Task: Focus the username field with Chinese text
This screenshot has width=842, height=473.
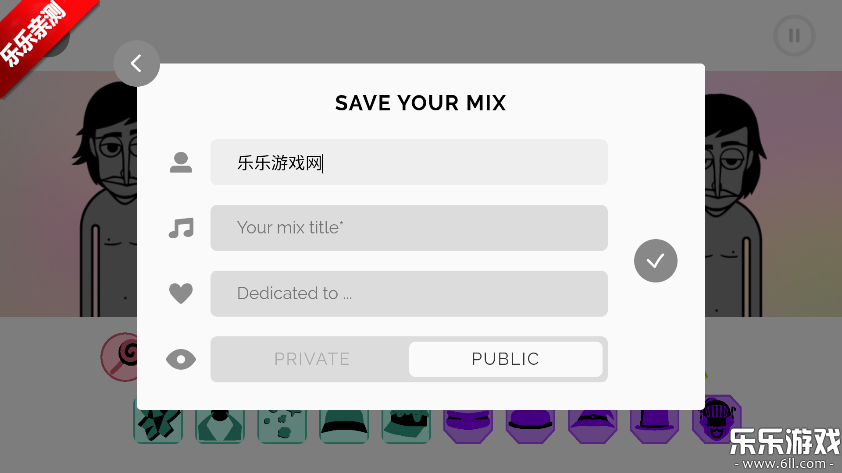Action: 408,162
